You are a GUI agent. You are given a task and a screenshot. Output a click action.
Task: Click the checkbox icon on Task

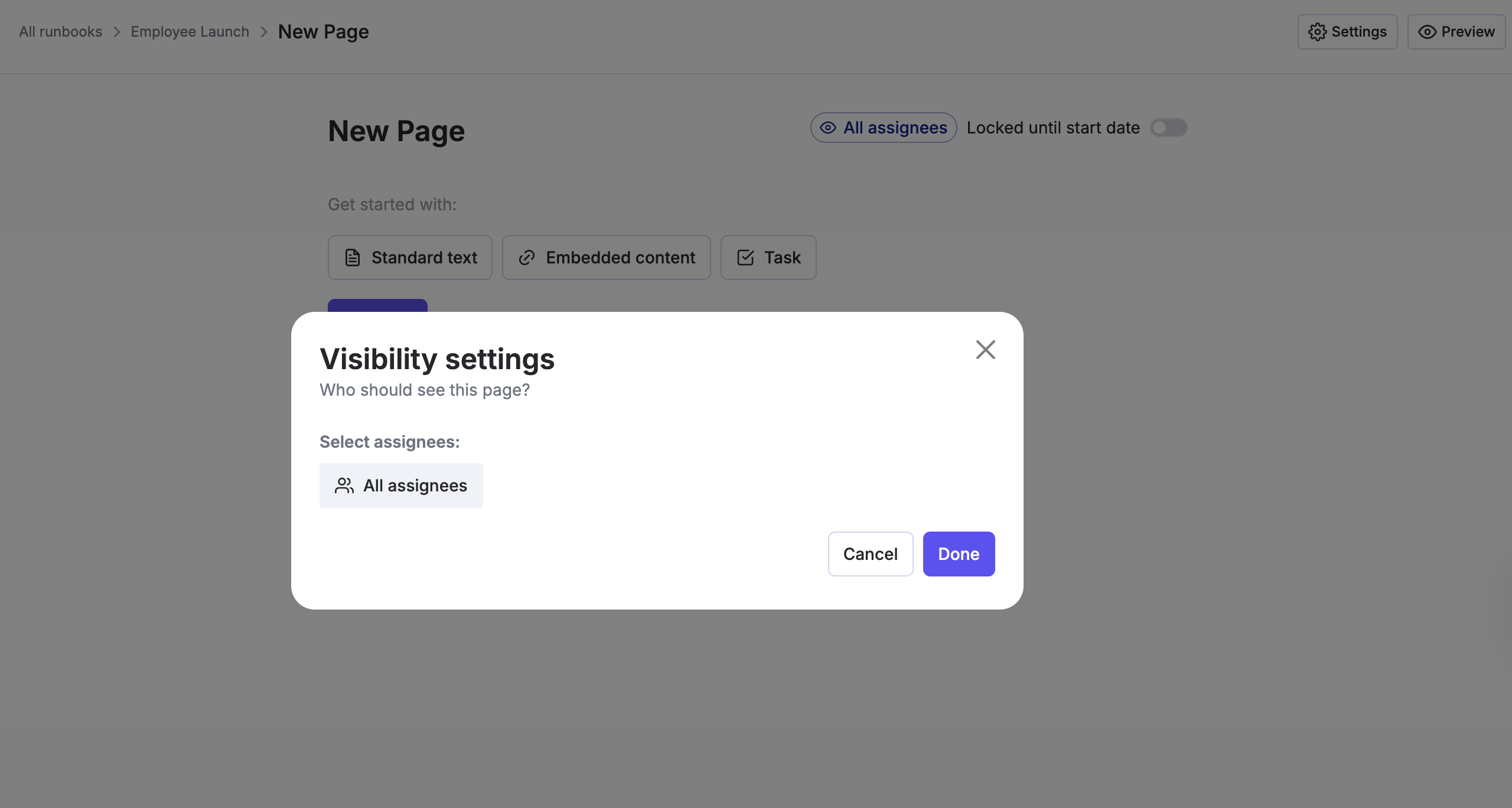pos(745,258)
